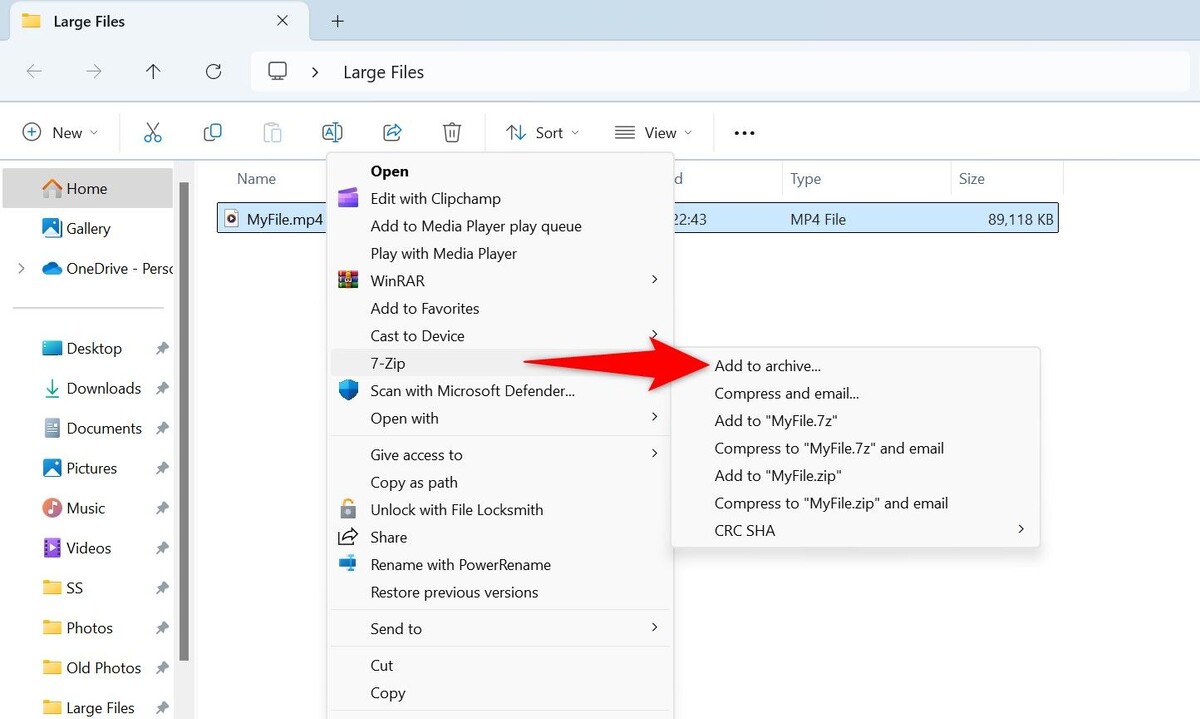Viewport: 1200px width, 719px height.
Task: Click the OneDrive cloud icon
Action: click(52, 268)
